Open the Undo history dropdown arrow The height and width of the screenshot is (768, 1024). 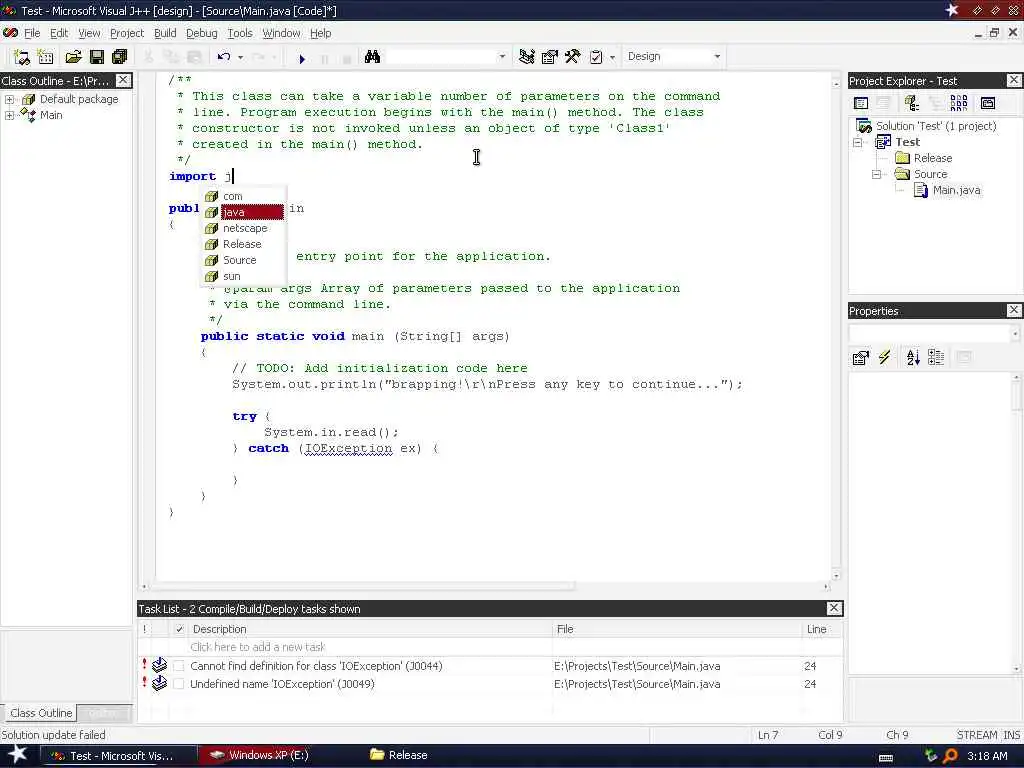[240, 57]
